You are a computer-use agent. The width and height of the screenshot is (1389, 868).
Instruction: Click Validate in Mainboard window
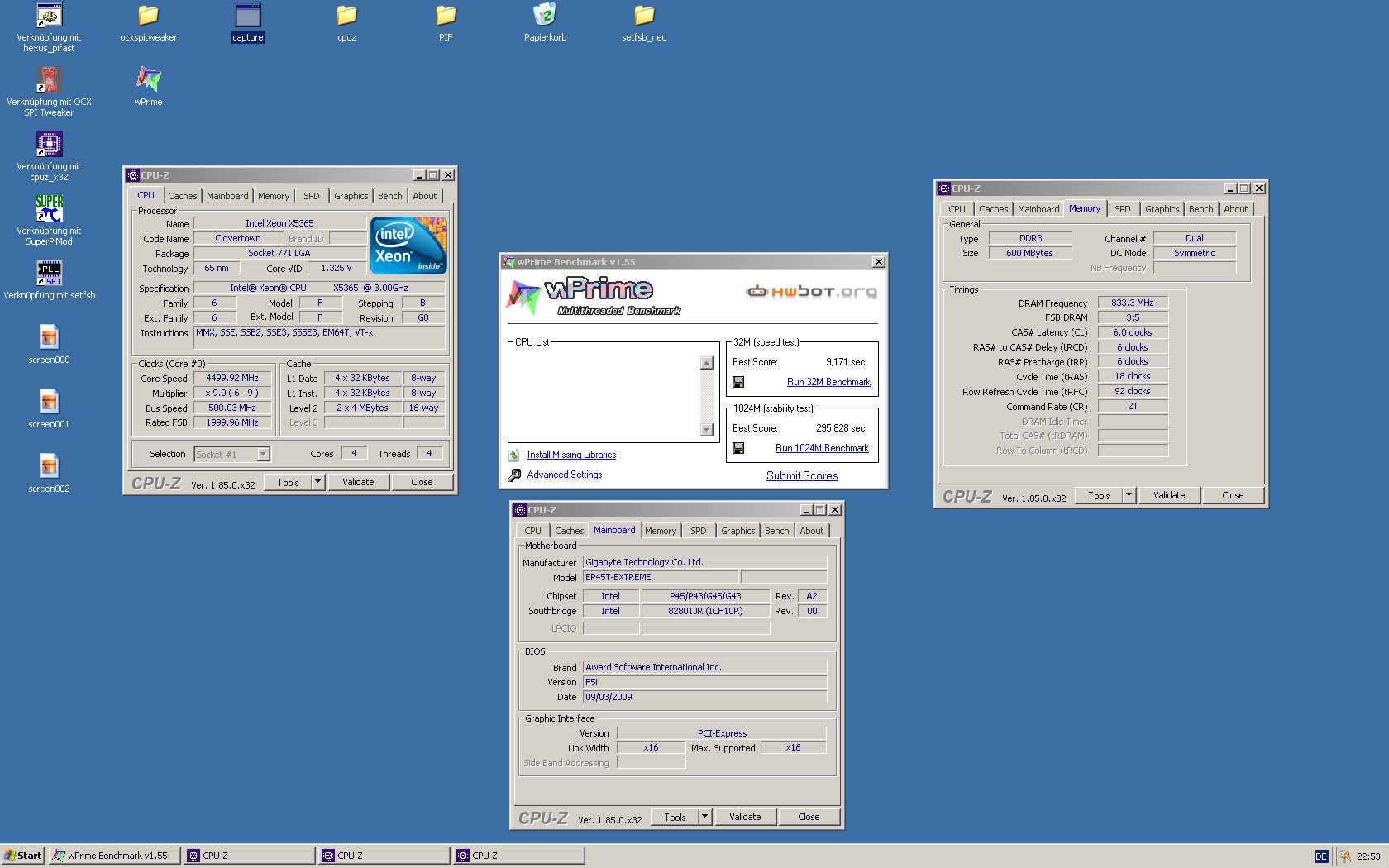[x=745, y=817]
